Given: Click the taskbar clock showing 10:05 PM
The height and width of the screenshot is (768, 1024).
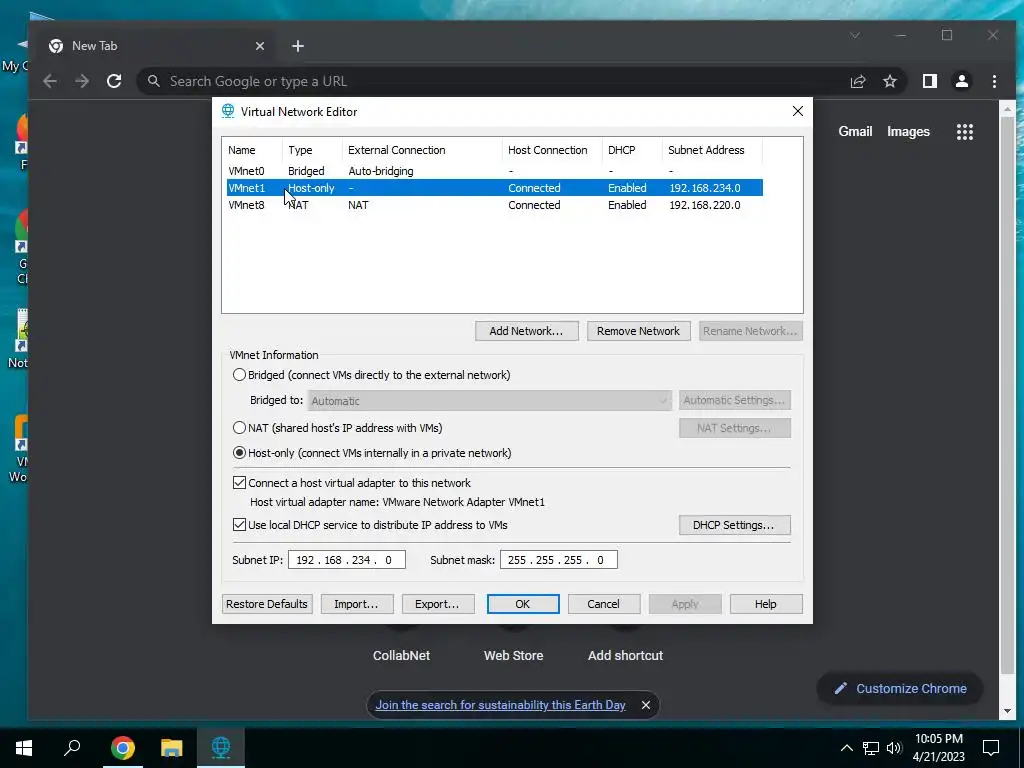Looking at the screenshot, I should (x=938, y=748).
